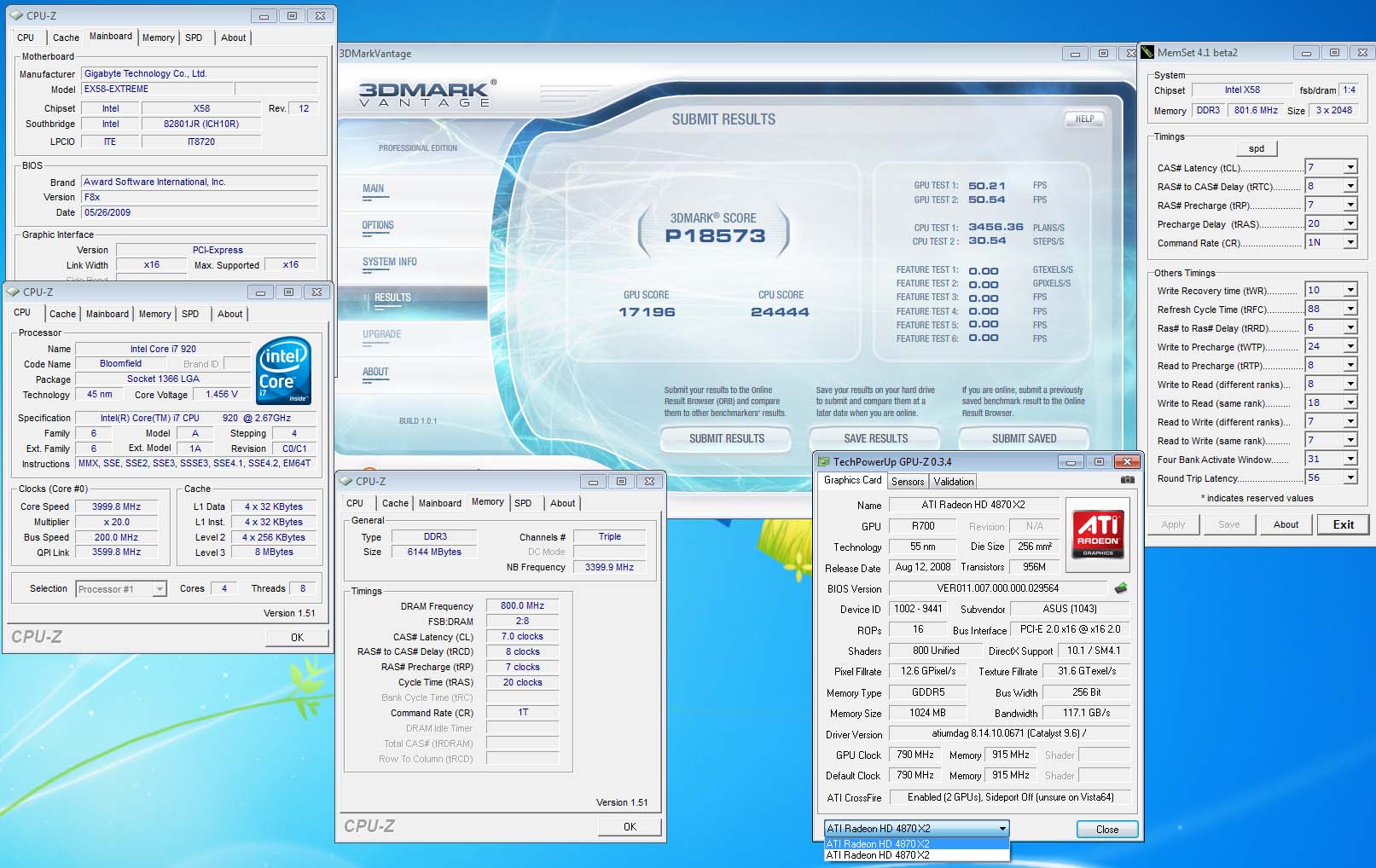Open ABOUT in 3DMark Vantage sidebar

tap(375, 373)
